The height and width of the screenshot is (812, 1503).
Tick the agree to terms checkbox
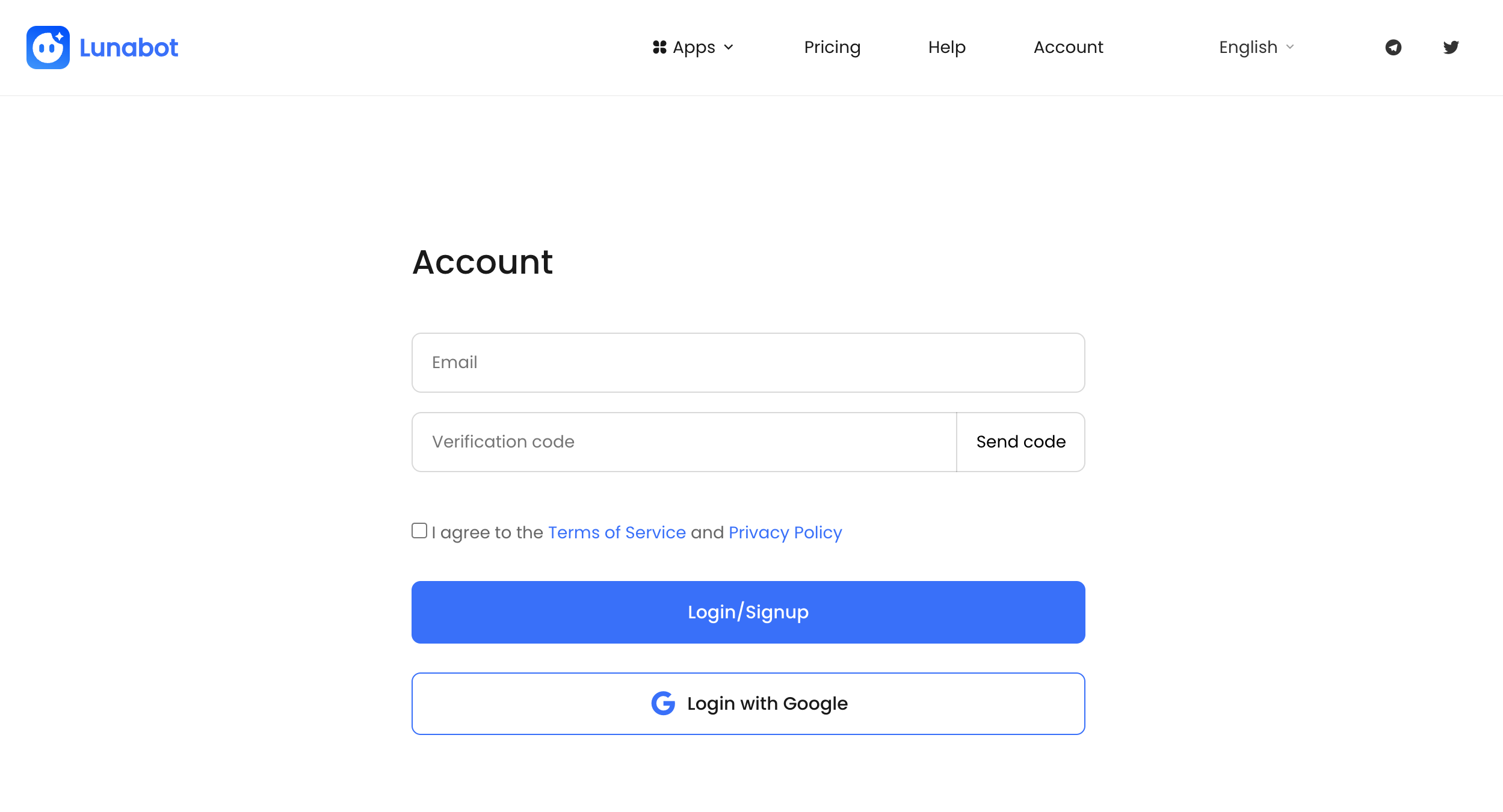click(x=419, y=531)
